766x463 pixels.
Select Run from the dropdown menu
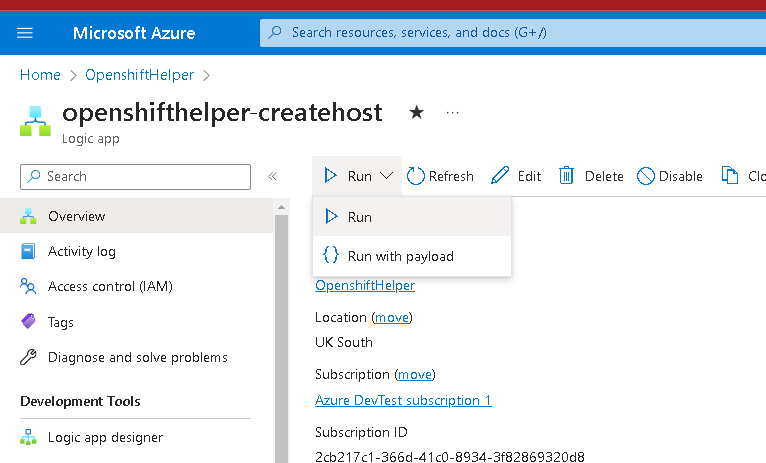click(412, 217)
